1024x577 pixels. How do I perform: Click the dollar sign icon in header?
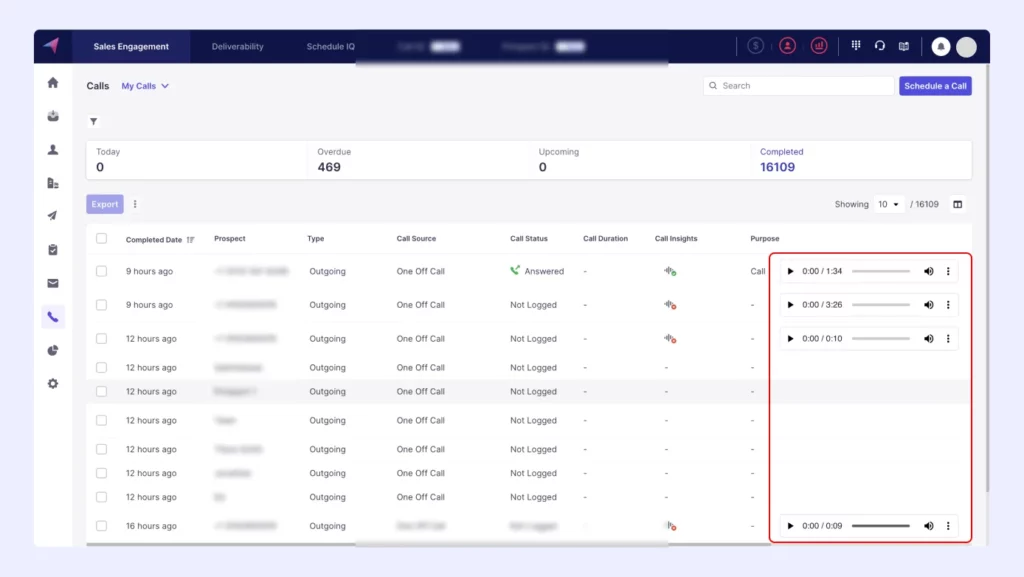coord(756,46)
